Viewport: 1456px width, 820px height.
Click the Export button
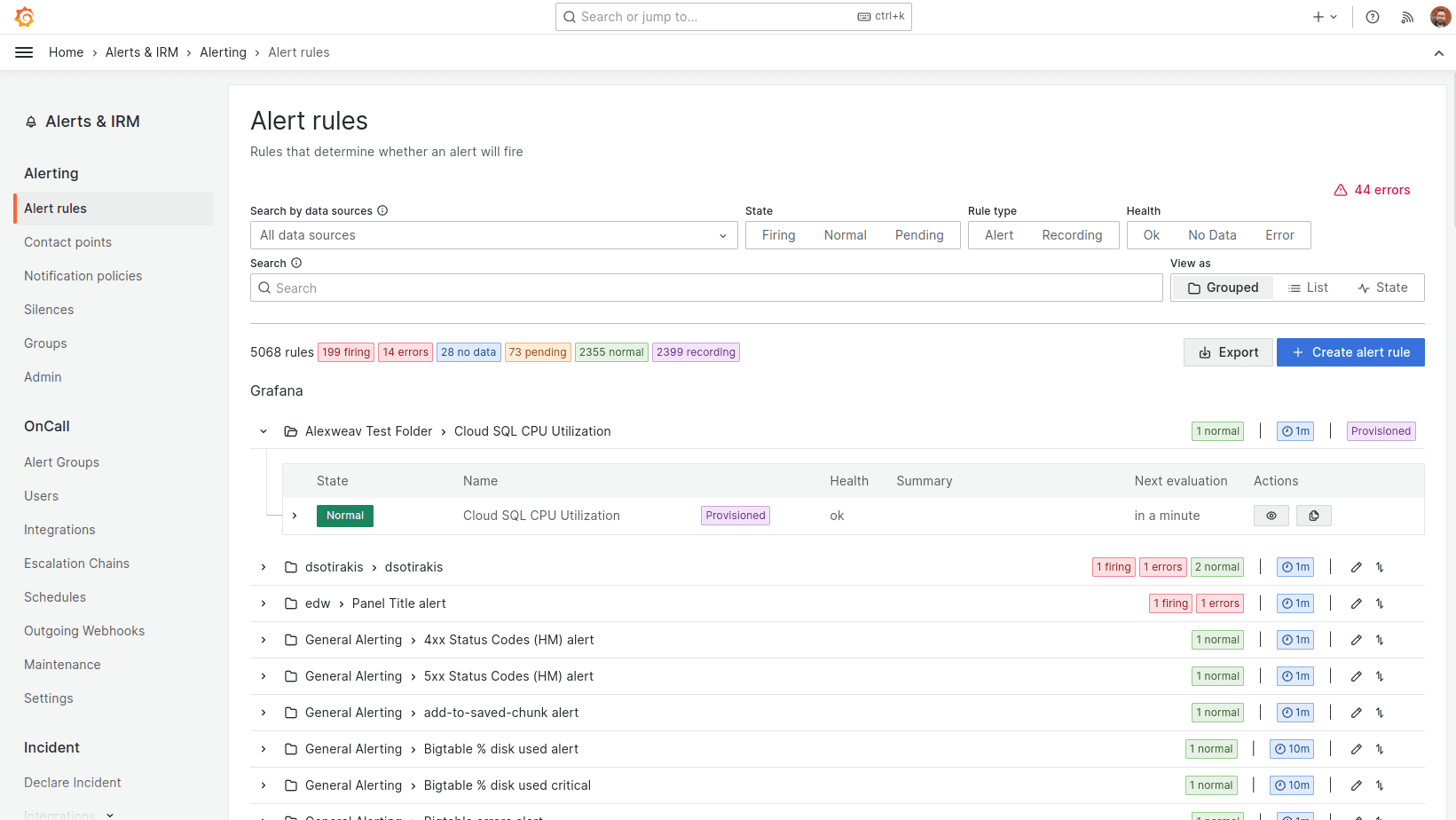click(x=1228, y=352)
